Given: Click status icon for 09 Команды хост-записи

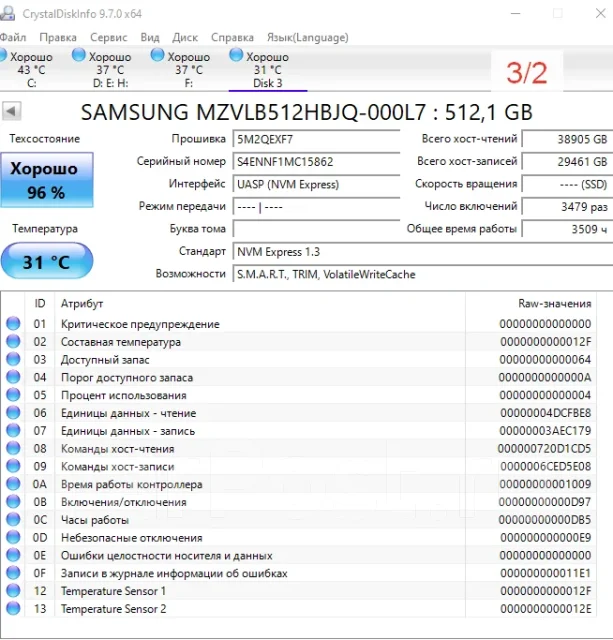Looking at the screenshot, I should (13, 466).
